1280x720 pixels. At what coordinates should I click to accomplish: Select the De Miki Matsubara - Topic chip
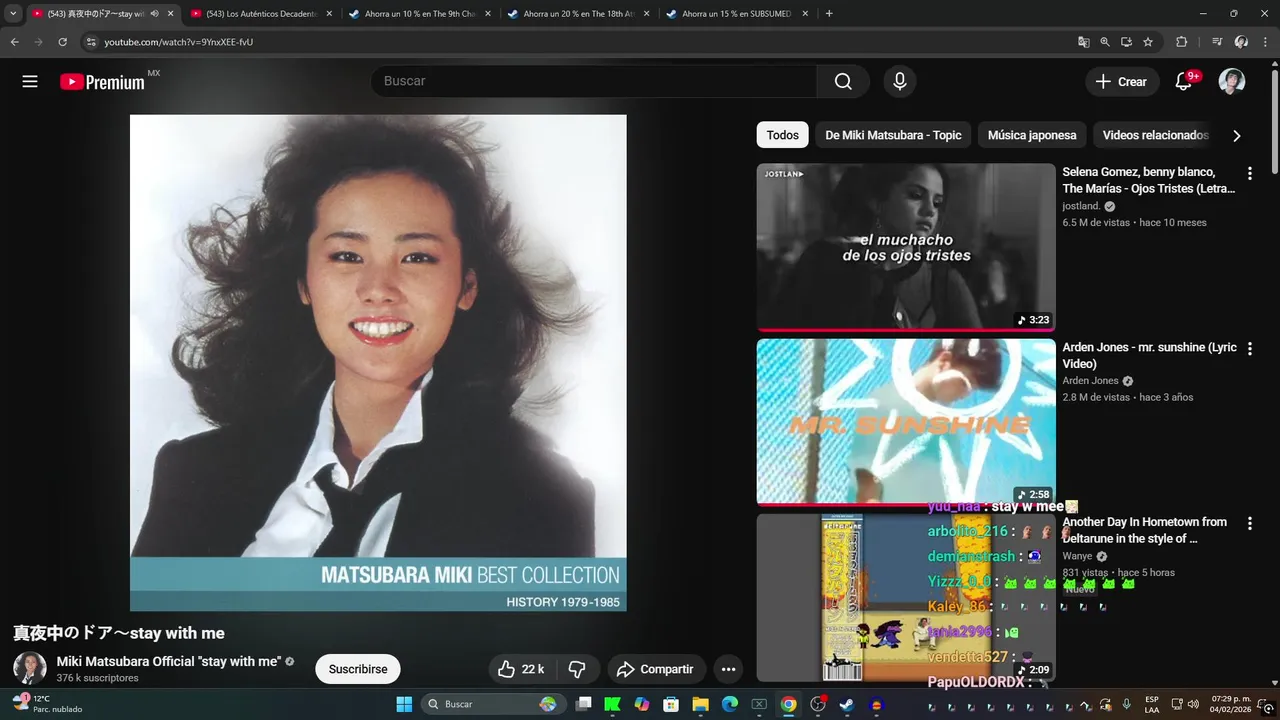(x=893, y=135)
